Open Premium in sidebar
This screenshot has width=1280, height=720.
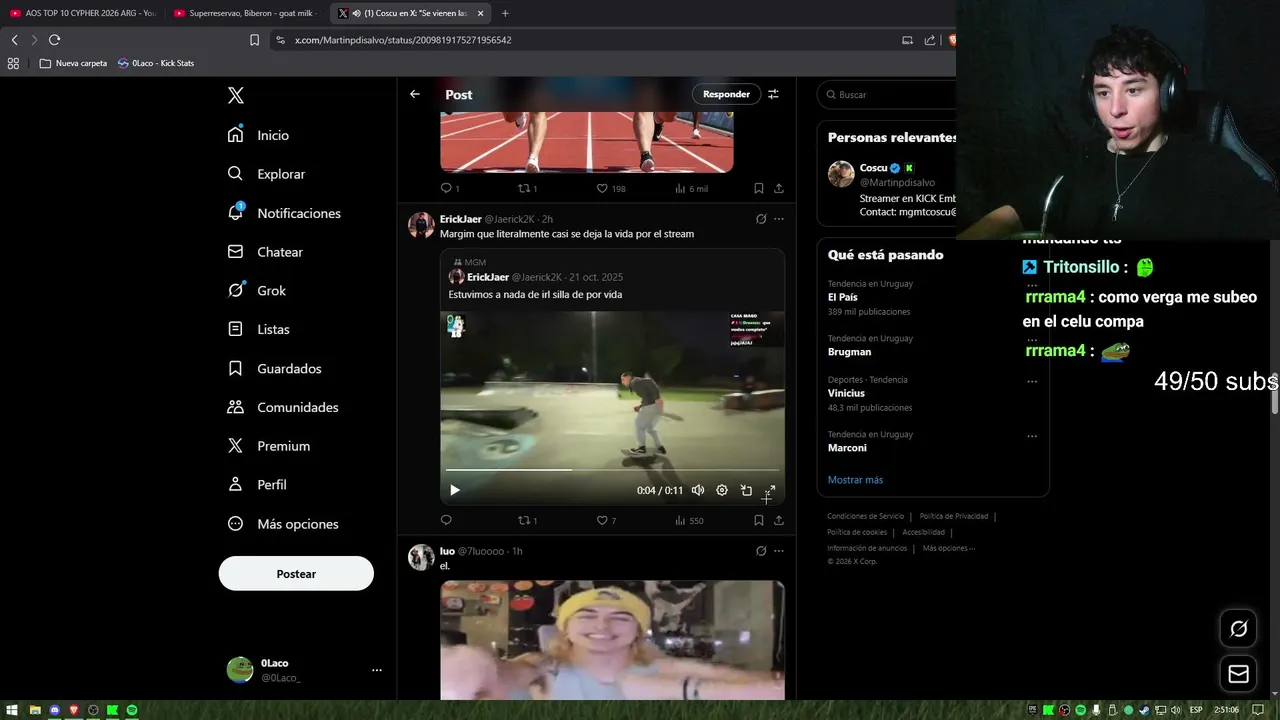tap(269, 446)
